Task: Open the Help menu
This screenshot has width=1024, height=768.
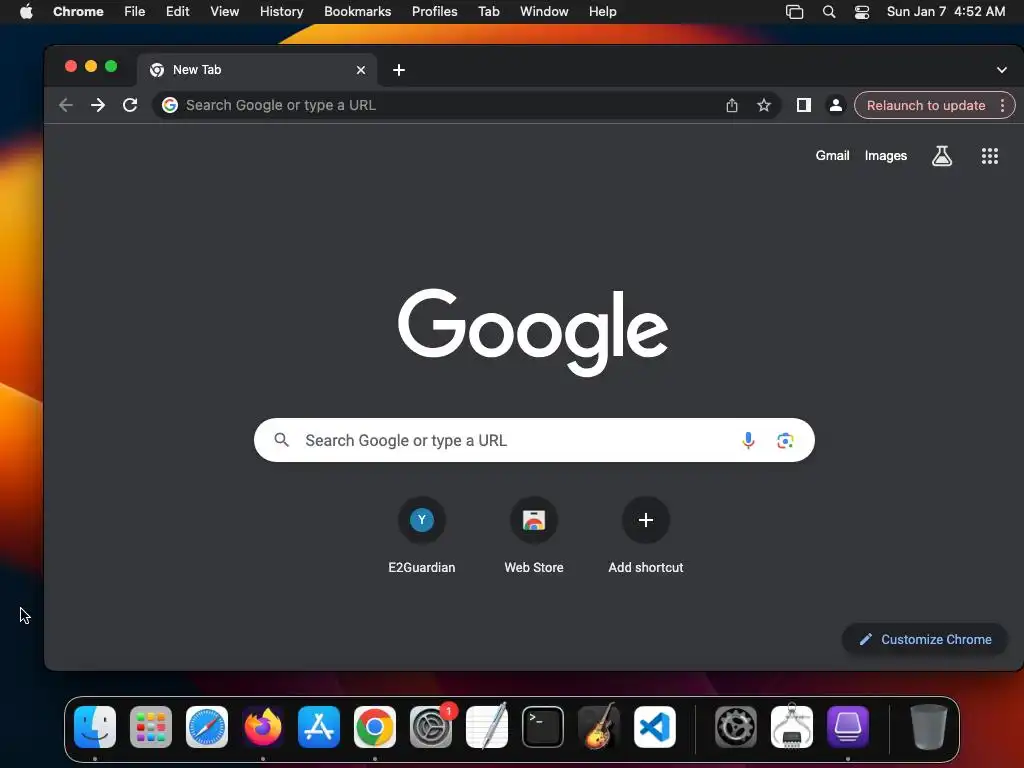Action: pyautogui.click(x=602, y=12)
